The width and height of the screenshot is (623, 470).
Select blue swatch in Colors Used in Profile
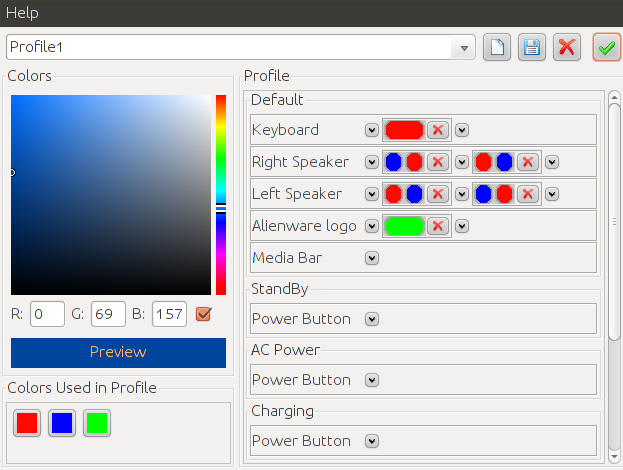pos(62,423)
